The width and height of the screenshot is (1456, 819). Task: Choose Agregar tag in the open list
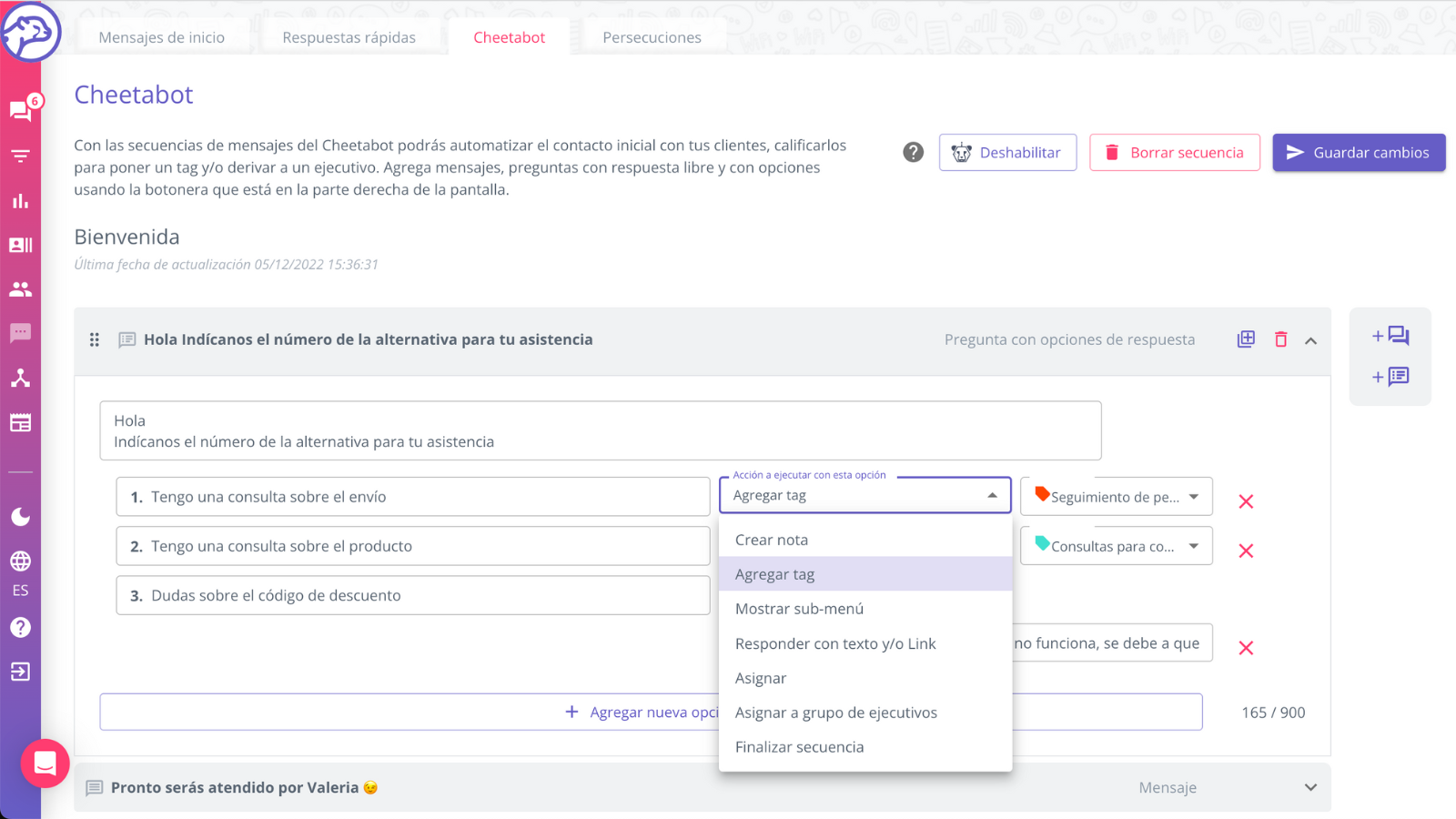pyautogui.click(x=865, y=574)
